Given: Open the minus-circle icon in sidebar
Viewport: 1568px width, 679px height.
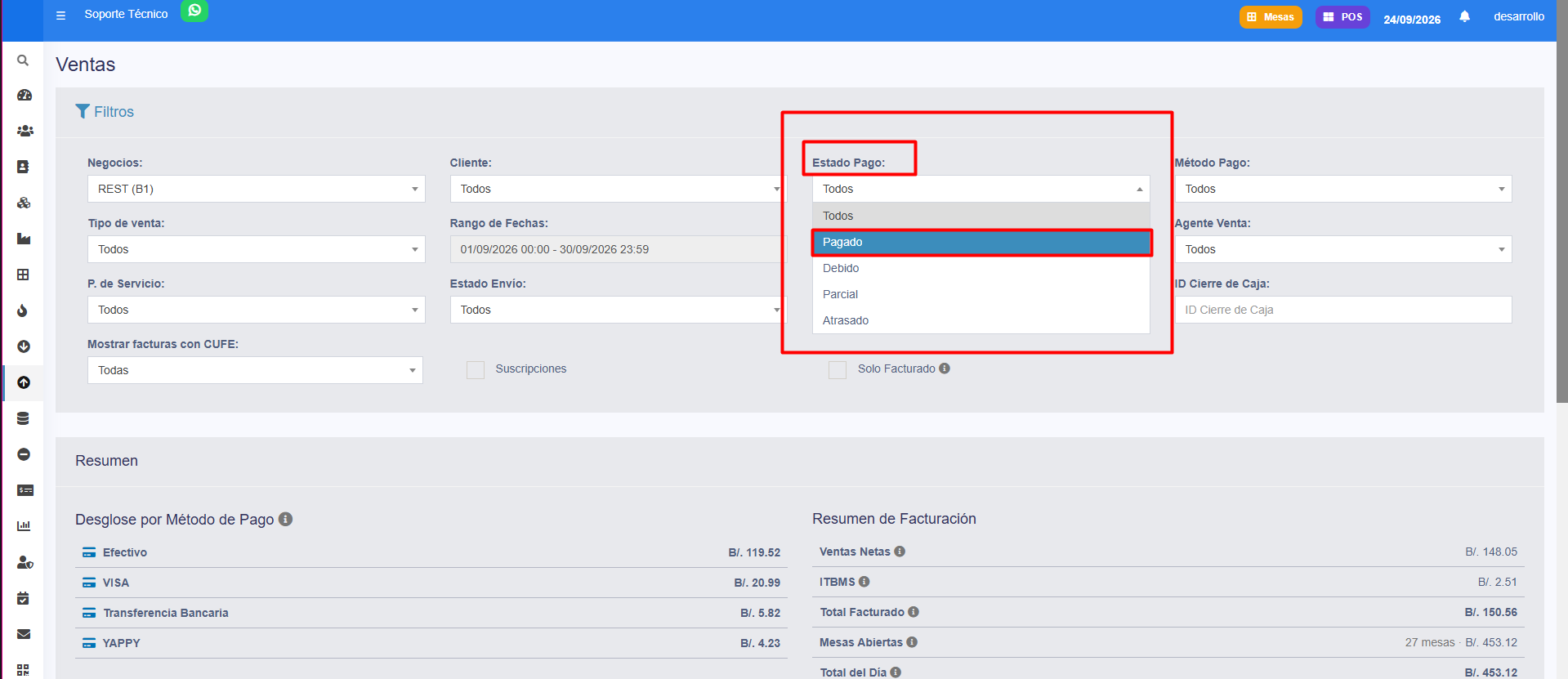Looking at the screenshot, I should (x=24, y=454).
